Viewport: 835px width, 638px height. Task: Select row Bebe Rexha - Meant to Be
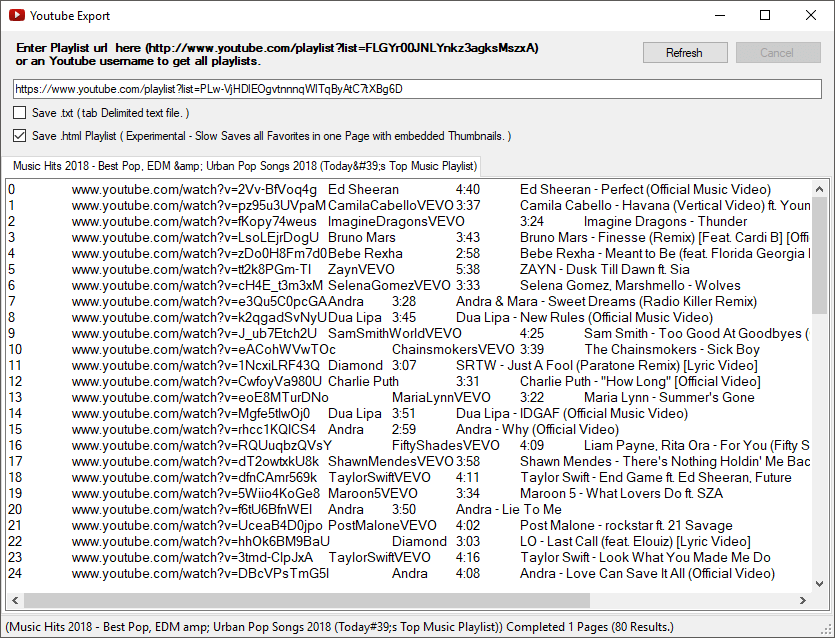click(x=409, y=253)
